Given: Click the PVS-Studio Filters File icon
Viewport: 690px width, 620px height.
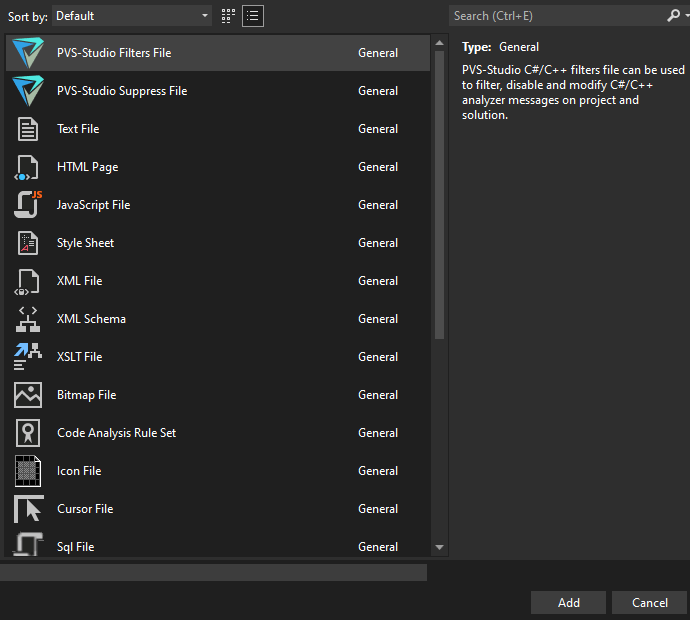Looking at the screenshot, I should click(x=28, y=53).
